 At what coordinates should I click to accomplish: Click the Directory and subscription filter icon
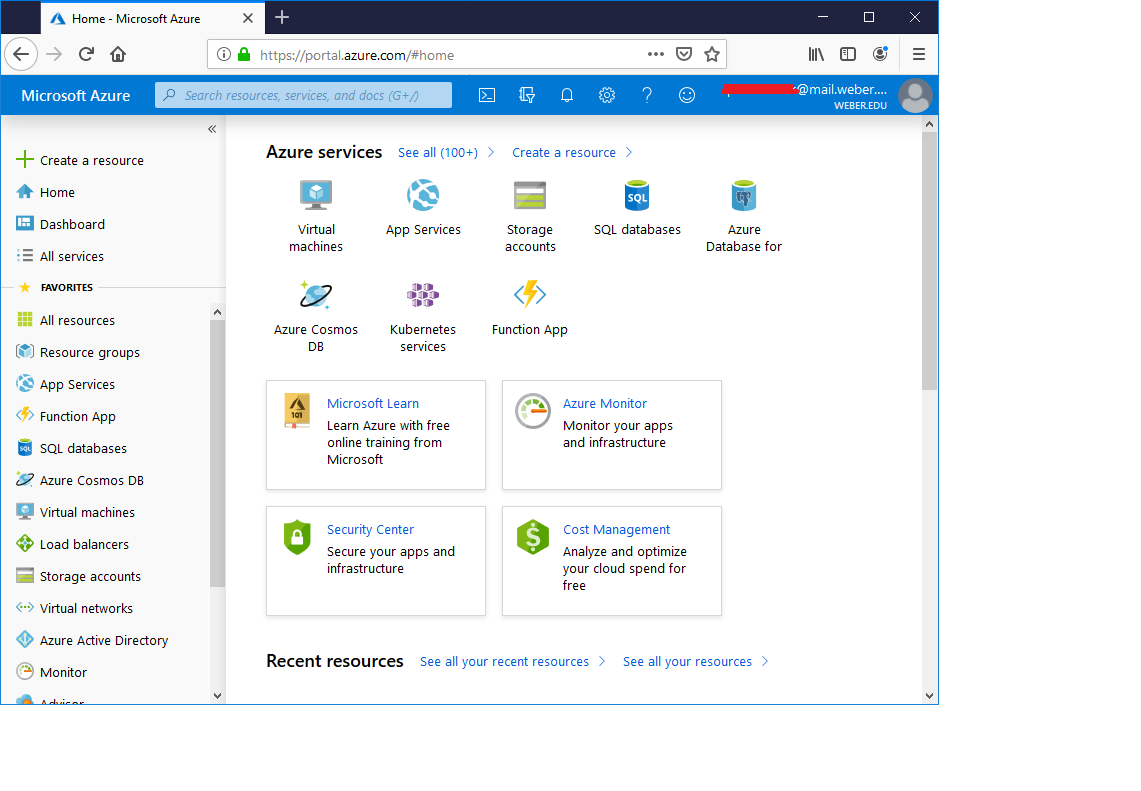527,95
